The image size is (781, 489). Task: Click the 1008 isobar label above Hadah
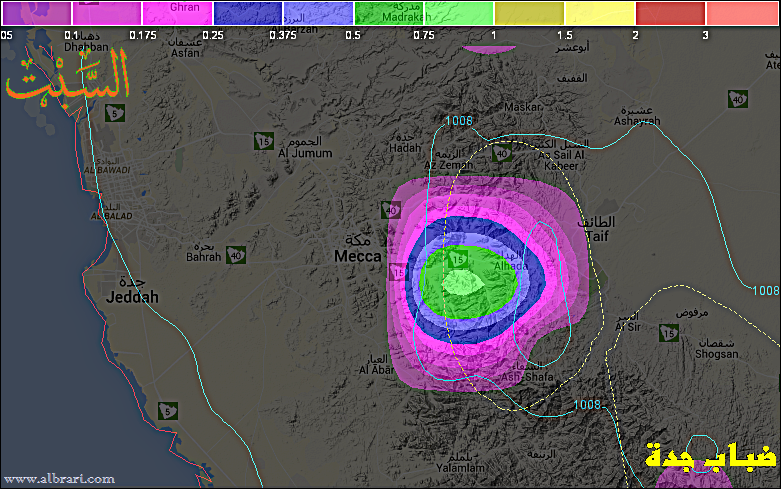[459, 121]
